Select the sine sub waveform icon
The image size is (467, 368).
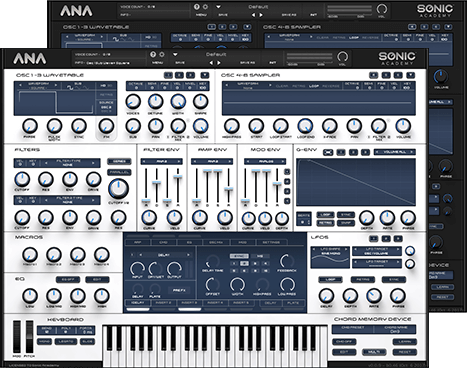70,88
